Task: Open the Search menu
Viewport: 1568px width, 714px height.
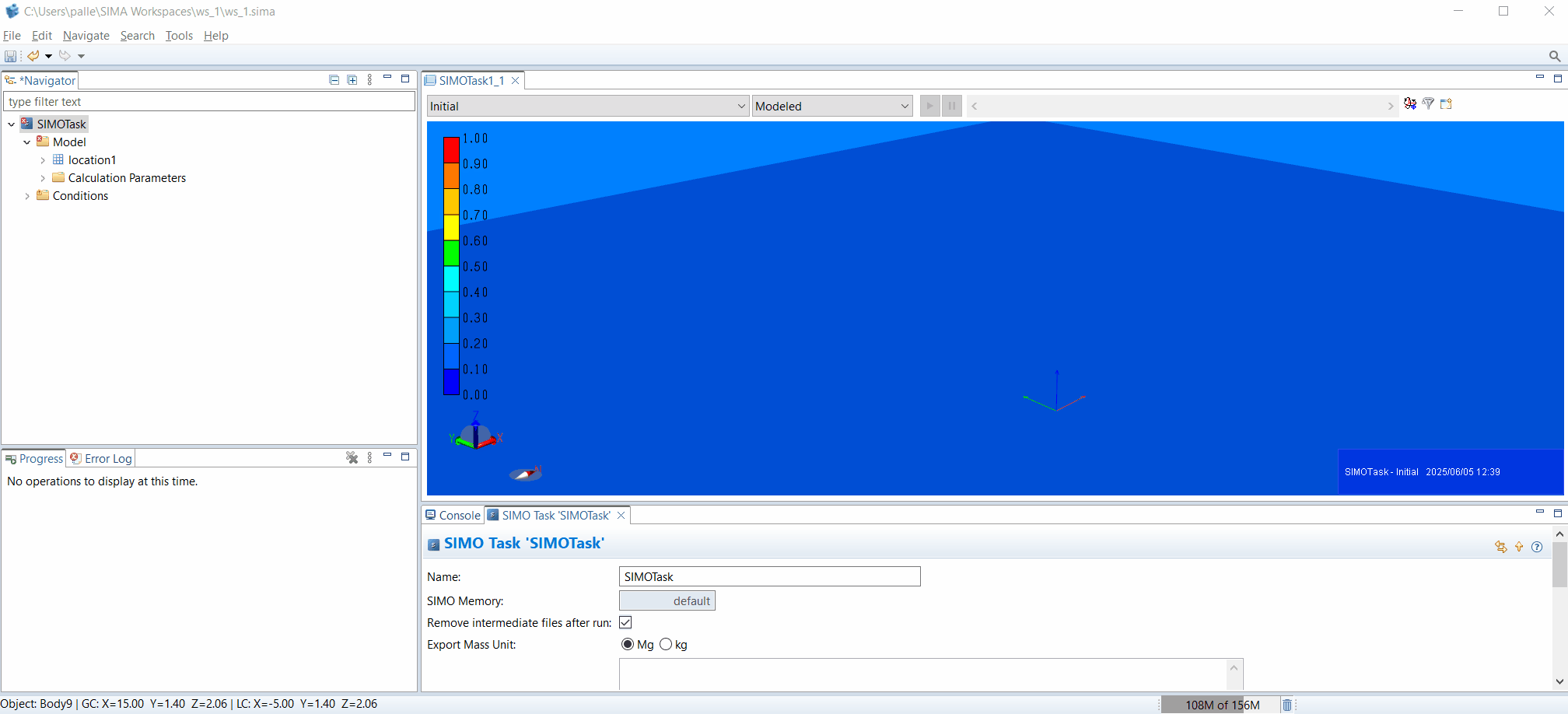Action: click(137, 36)
